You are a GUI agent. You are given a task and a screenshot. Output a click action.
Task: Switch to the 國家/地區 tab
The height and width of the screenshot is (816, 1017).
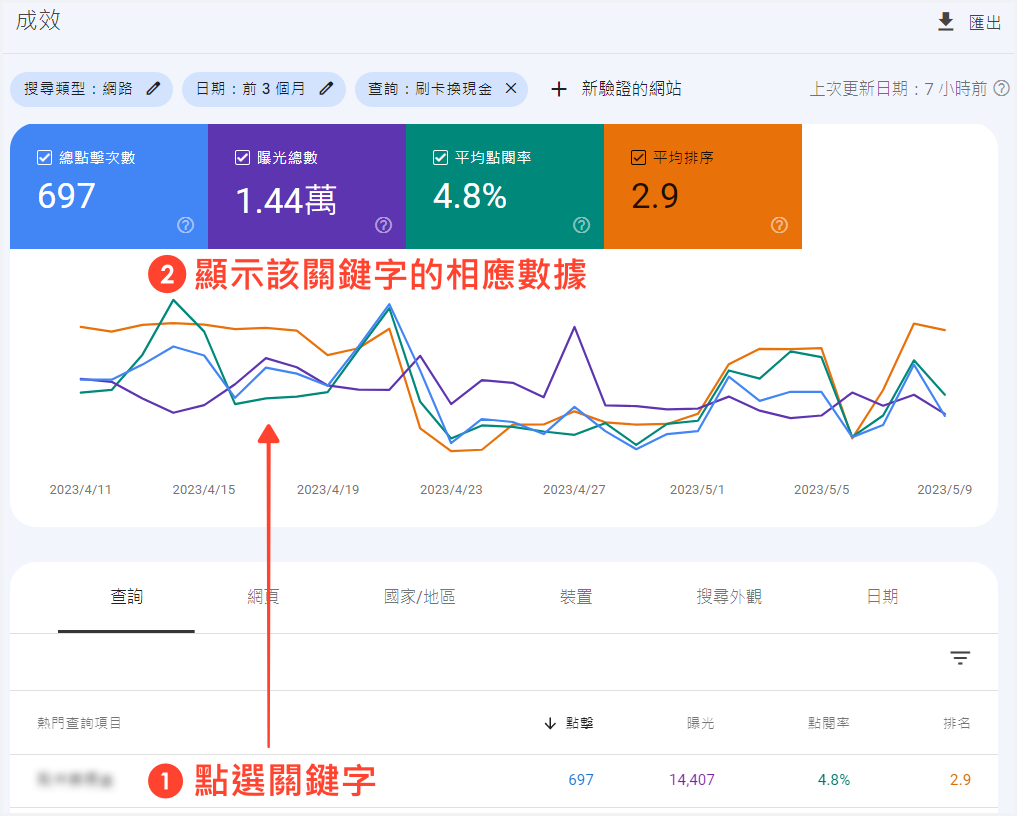click(x=419, y=597)
